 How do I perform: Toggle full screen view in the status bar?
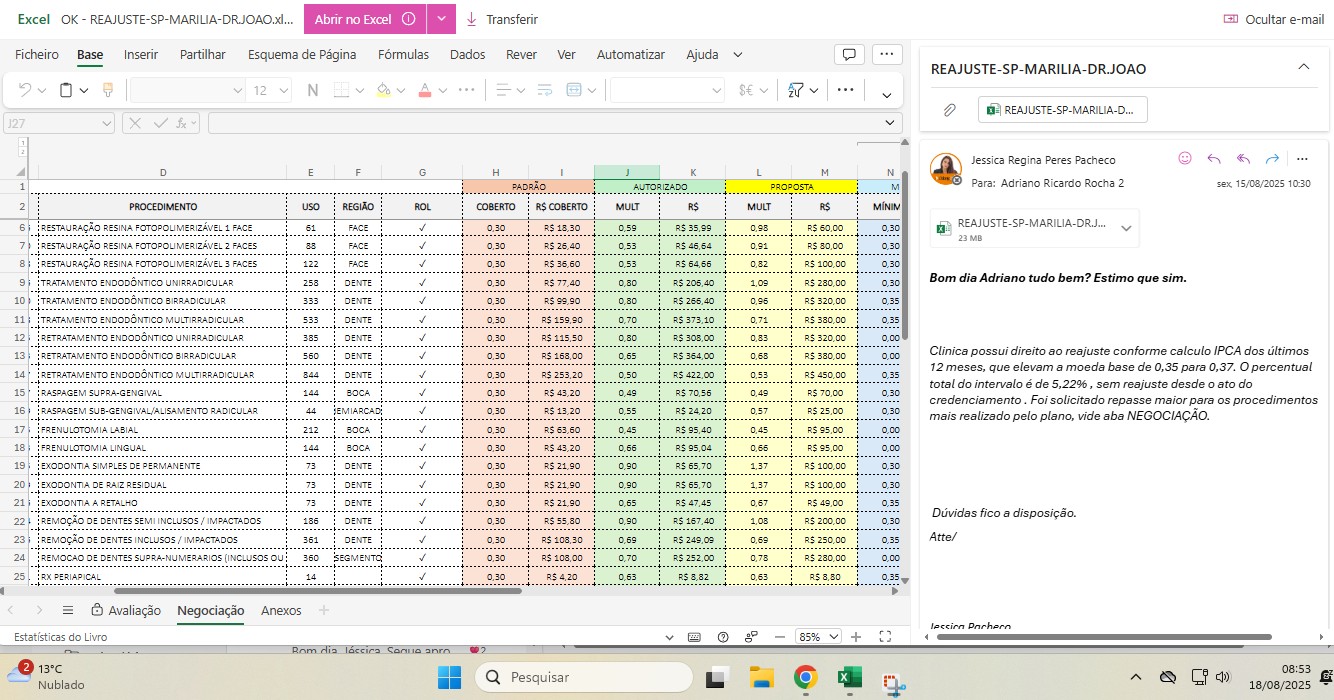coord(885,637)
